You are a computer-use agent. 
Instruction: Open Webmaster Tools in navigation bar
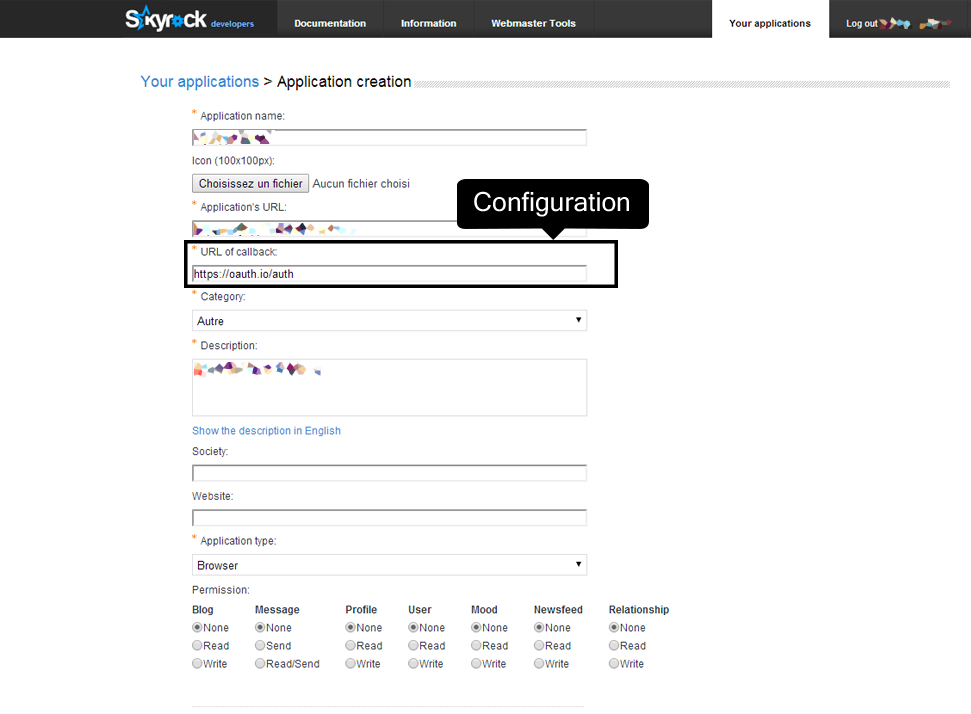533,23
